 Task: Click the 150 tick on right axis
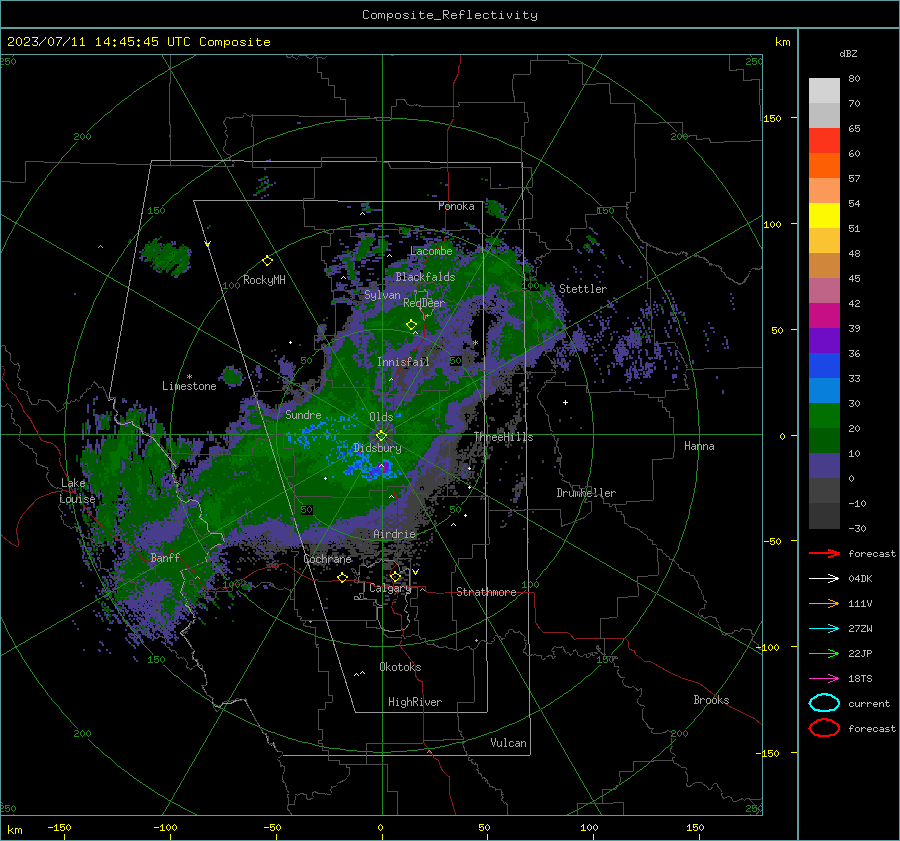(x=772, y=118)
